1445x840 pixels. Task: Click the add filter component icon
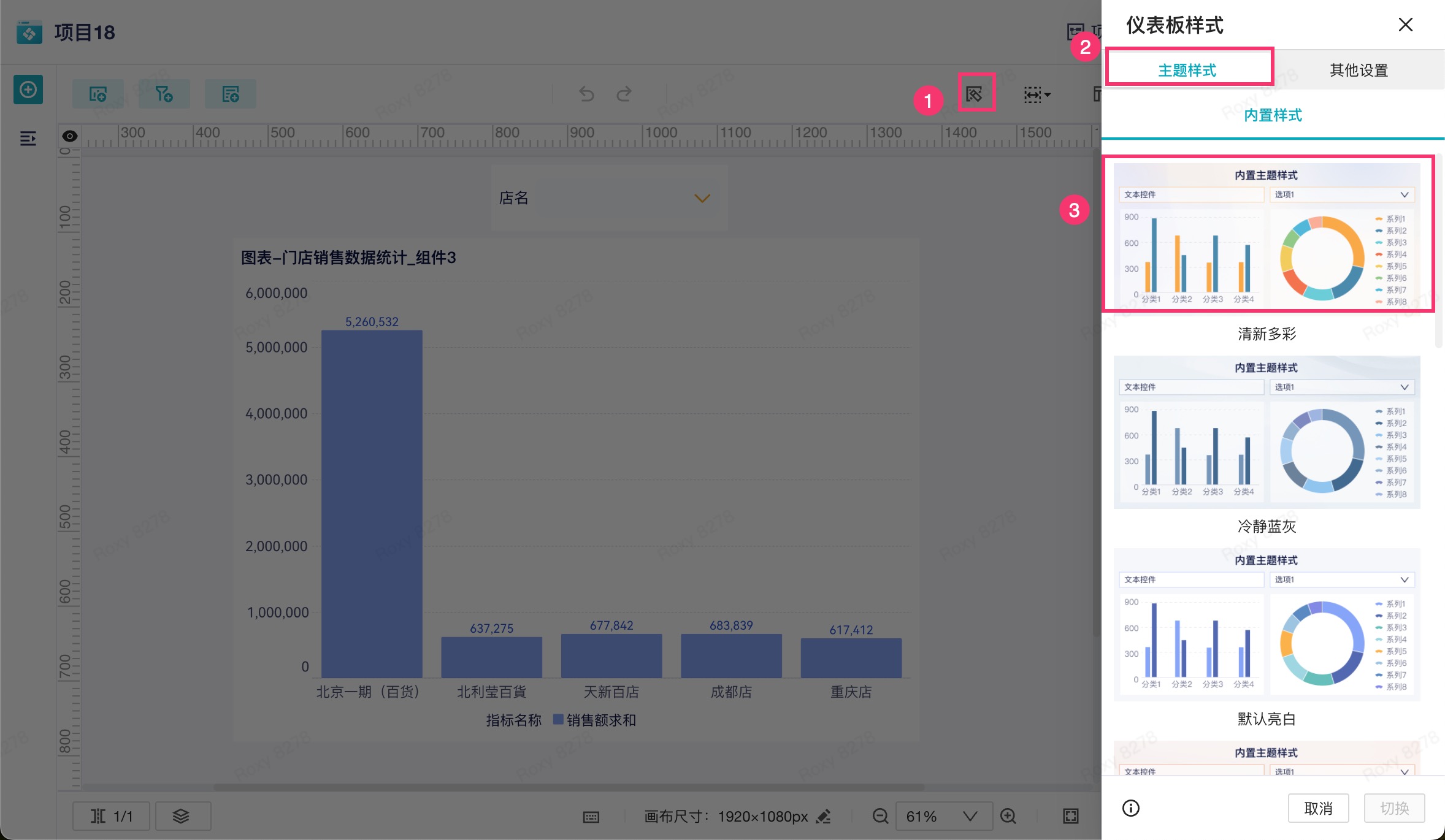[x=164, y=94]
